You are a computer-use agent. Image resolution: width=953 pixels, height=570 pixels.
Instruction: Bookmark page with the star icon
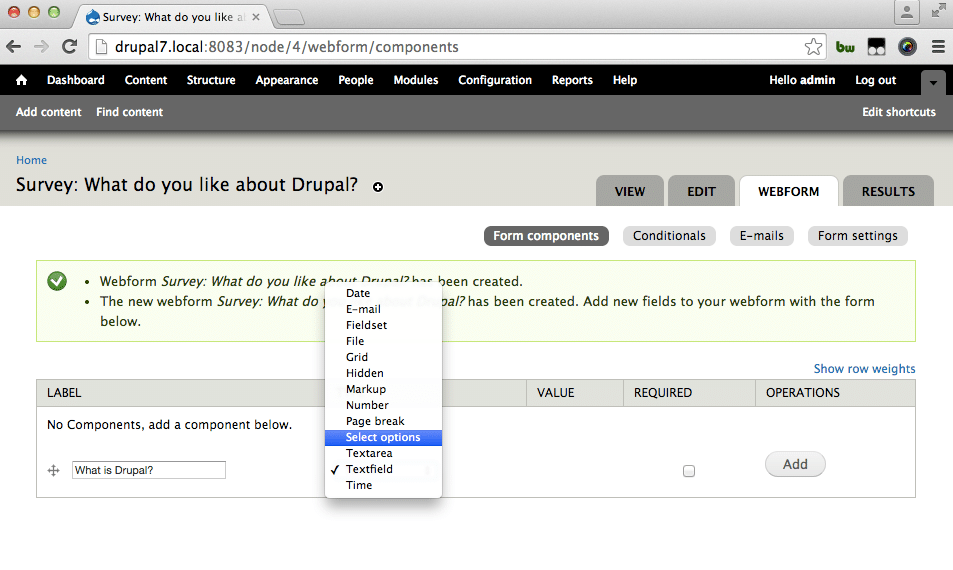point(813,47)
